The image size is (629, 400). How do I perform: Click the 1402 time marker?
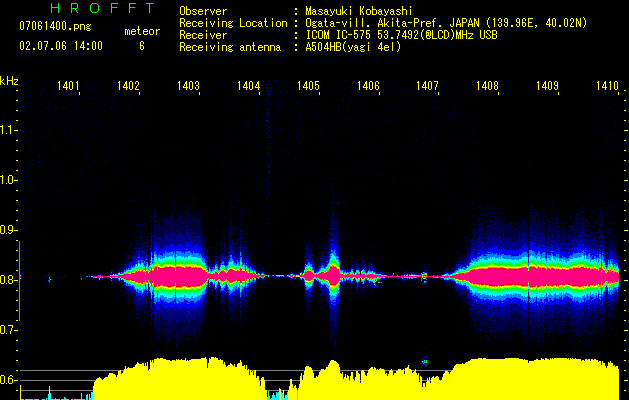click(128, 85)
